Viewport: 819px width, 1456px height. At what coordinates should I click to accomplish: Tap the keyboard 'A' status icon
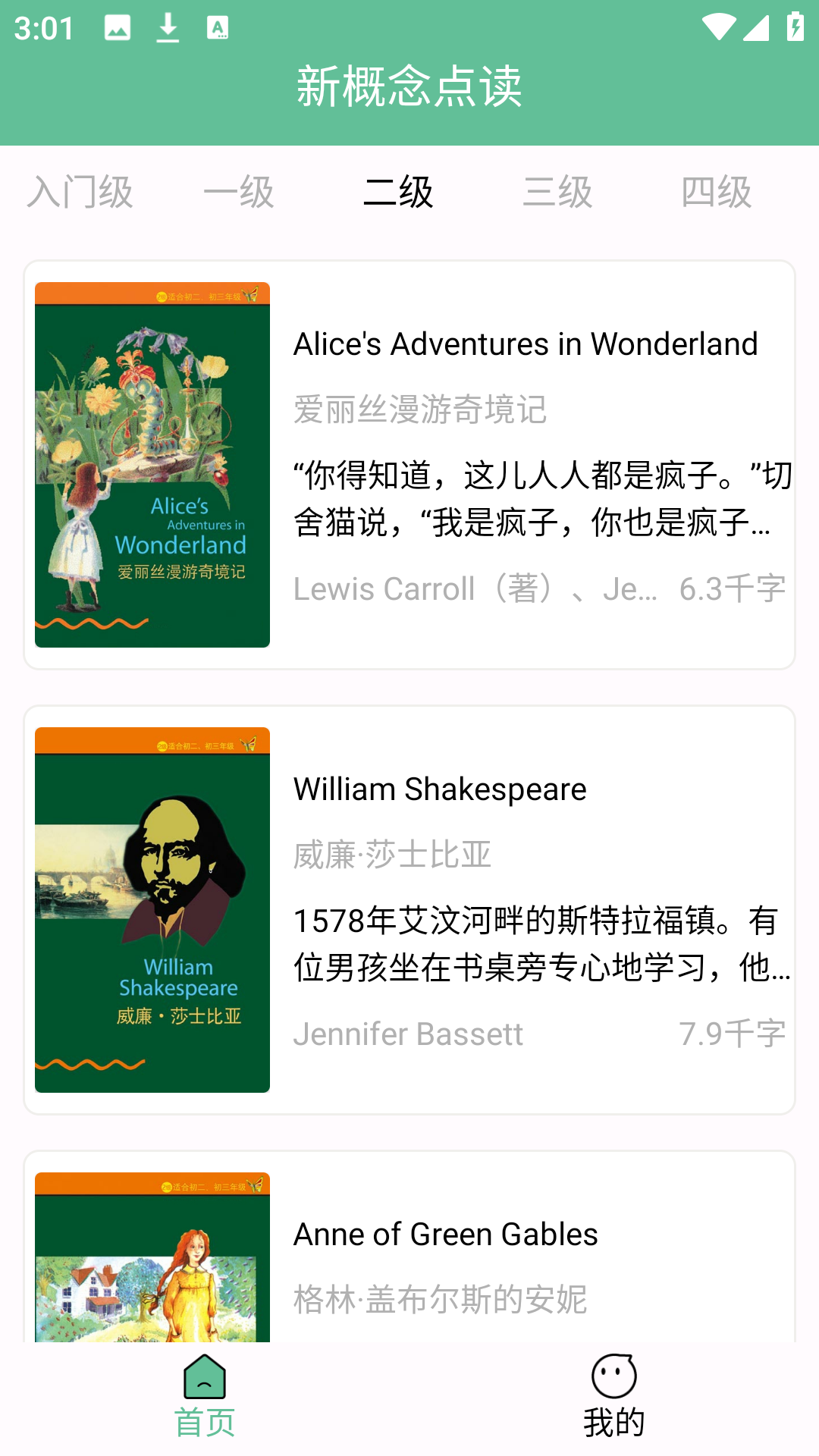coord(218,28)
